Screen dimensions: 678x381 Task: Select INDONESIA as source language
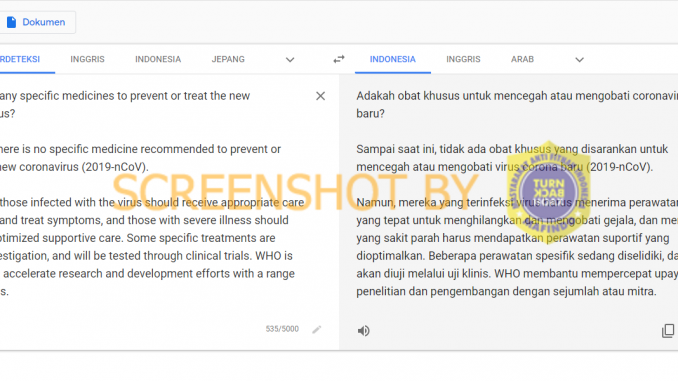coord(158,59)
